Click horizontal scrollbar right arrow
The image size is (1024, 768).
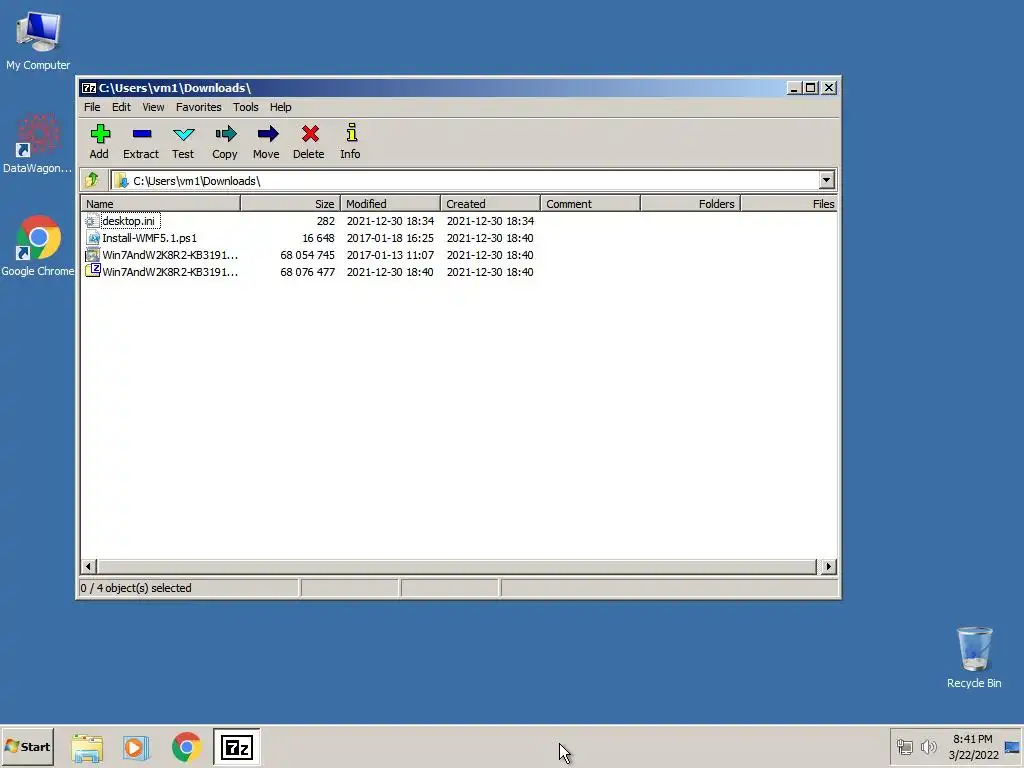(x=829, y=566)
